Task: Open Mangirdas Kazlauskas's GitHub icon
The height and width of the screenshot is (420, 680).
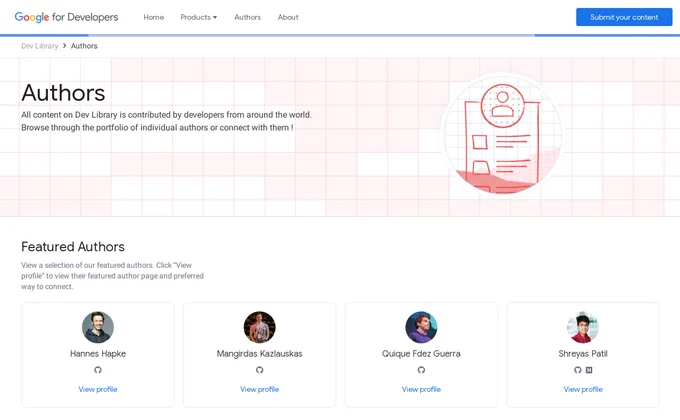Action: click(x=259, y=370)
